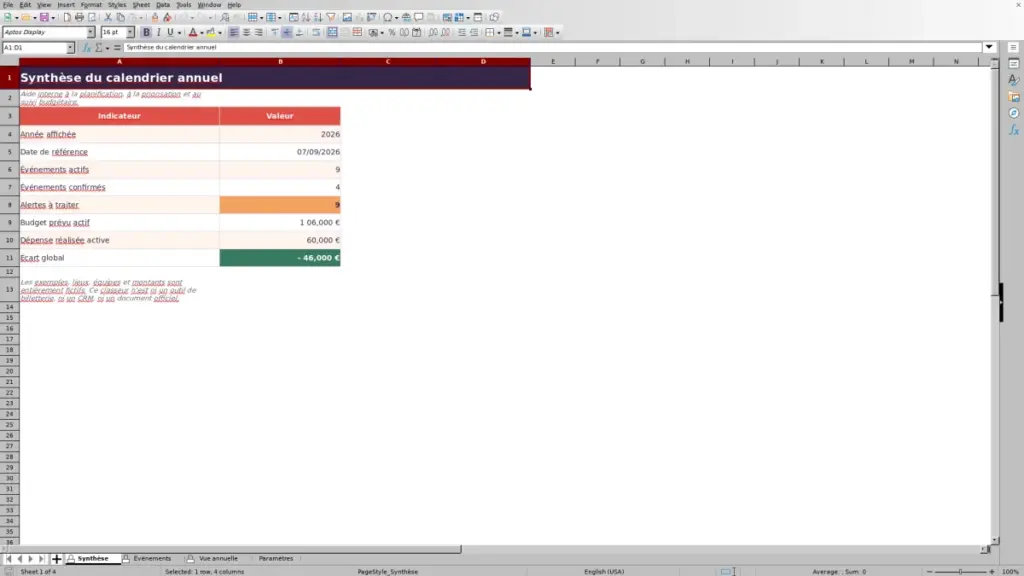Image resolution: width=1024 pixels, height=576 pixels.
Task: Toggle Wrap Text for the cell
Action: [x=316, y=33]
